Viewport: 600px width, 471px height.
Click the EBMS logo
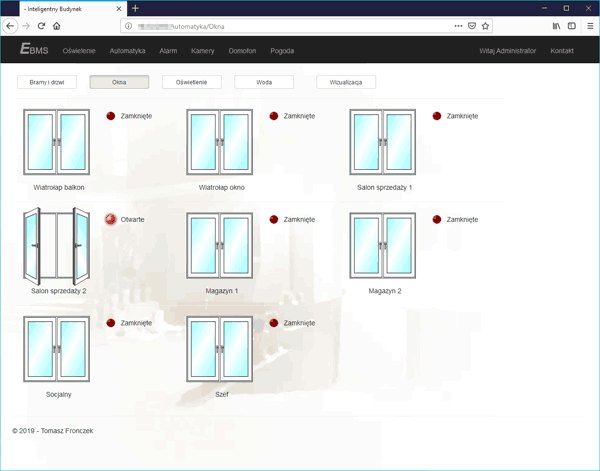click(x=34, y=50)
